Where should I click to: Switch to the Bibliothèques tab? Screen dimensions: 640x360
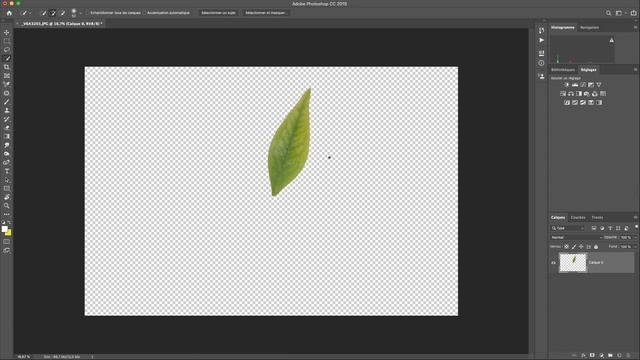562,70
